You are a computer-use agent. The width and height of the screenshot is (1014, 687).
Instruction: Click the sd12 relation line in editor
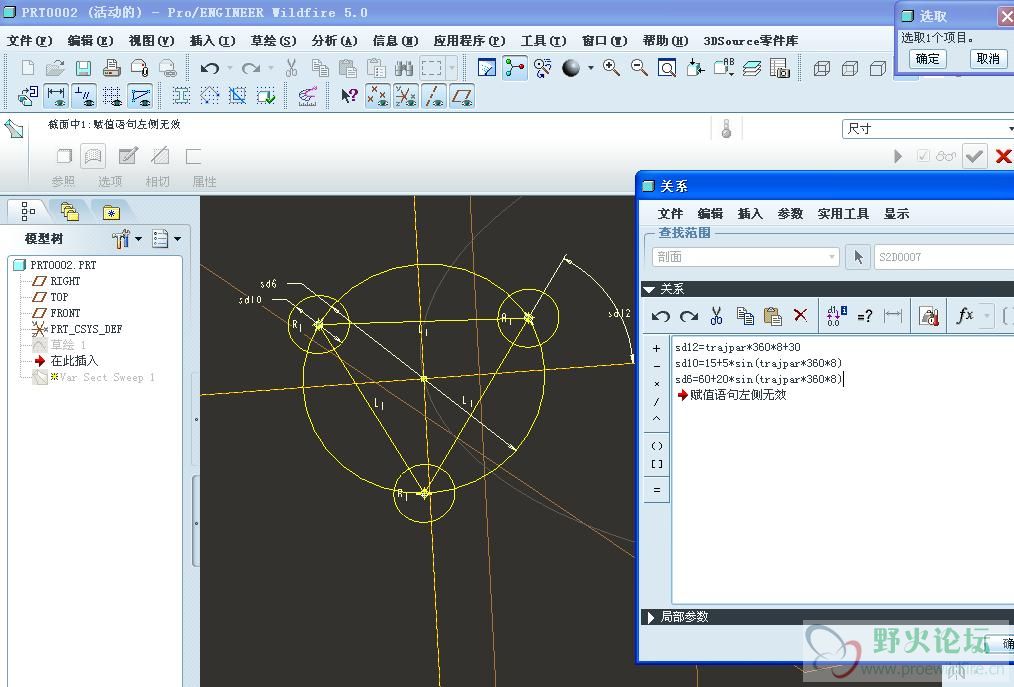coord(737,347)
